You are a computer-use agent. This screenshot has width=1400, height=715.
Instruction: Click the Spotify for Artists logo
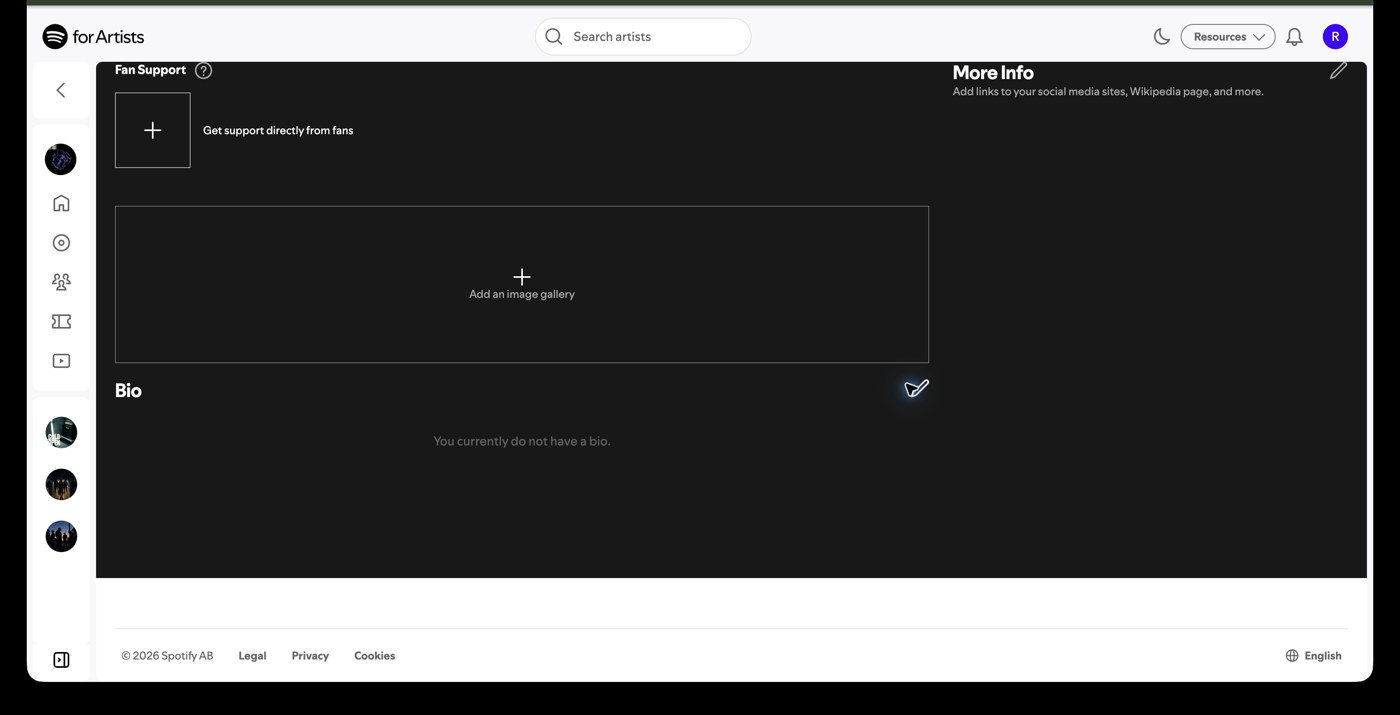(93, 37)
